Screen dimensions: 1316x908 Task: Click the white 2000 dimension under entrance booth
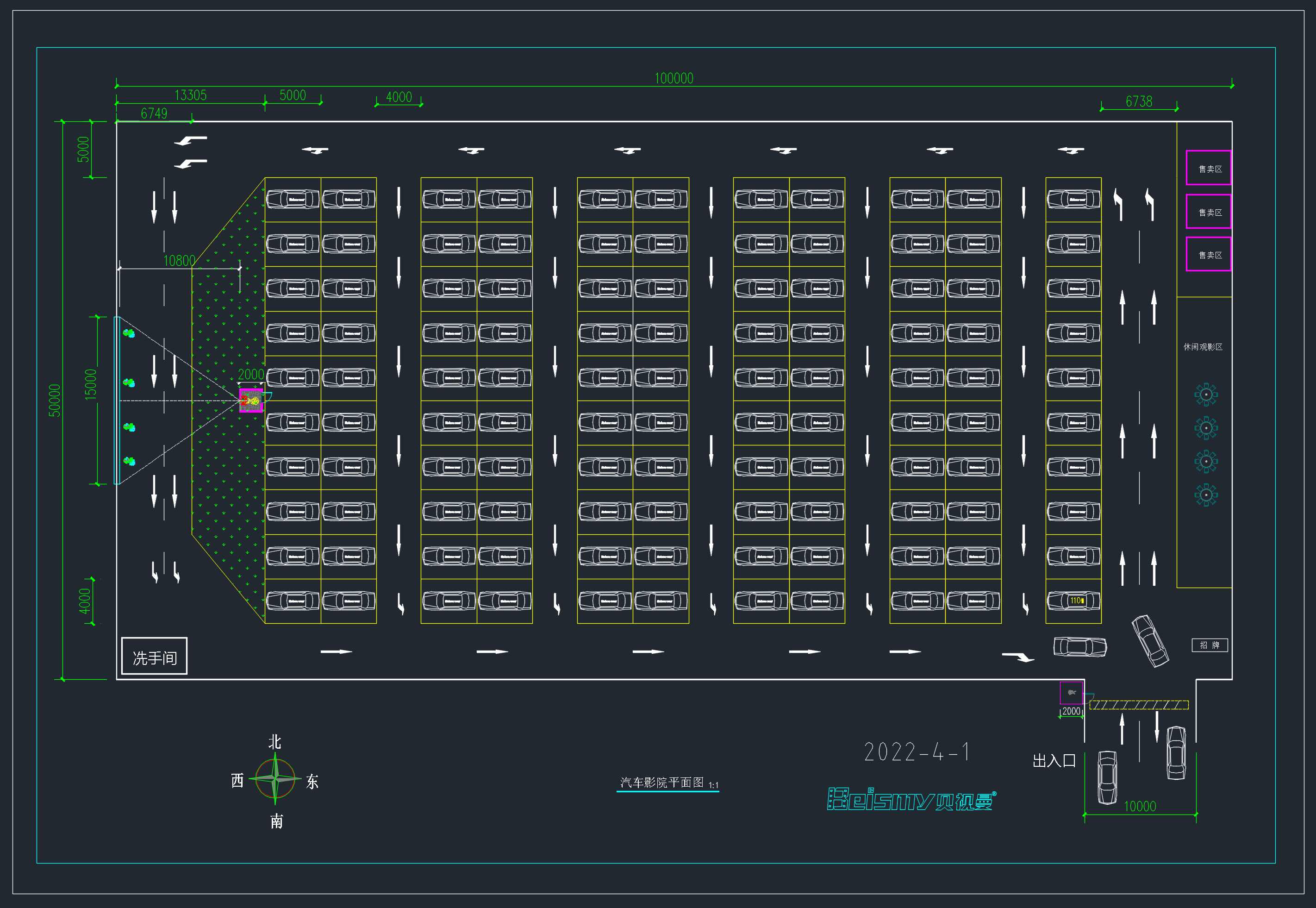1071,711
